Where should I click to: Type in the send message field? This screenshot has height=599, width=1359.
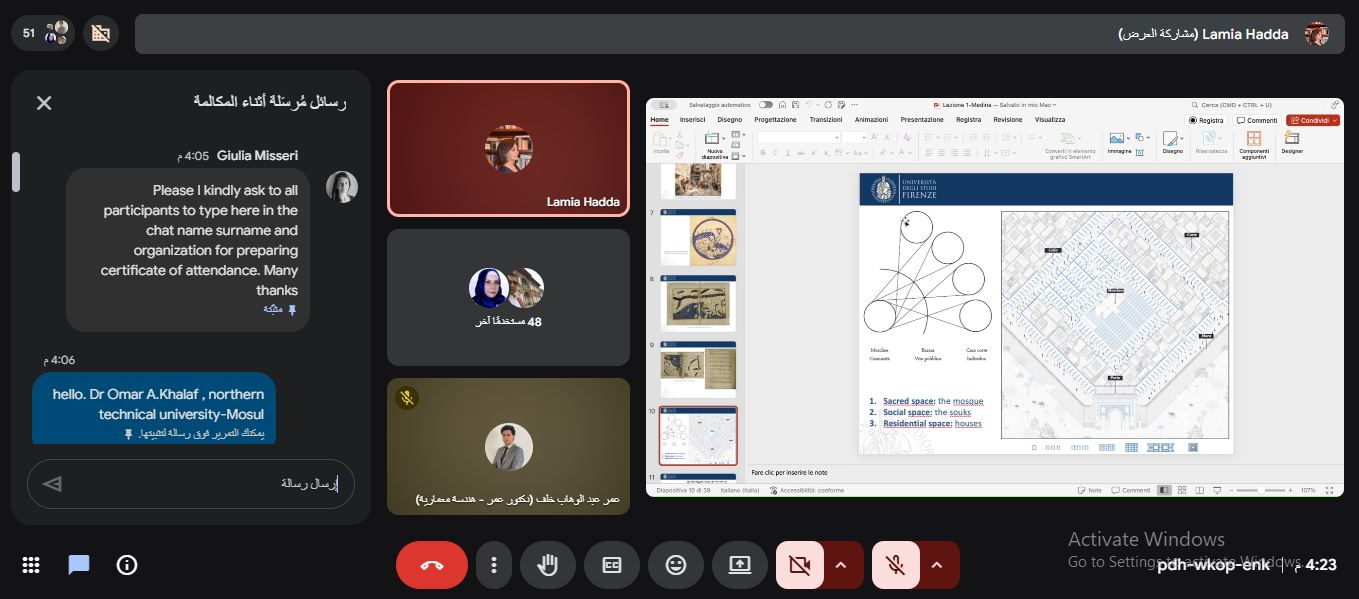[200, 484]
